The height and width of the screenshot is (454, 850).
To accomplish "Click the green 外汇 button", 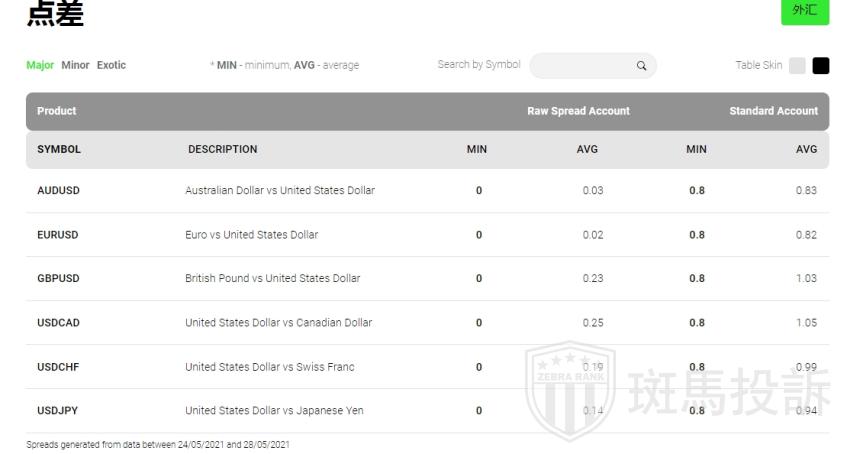I will tap(804, 10).
